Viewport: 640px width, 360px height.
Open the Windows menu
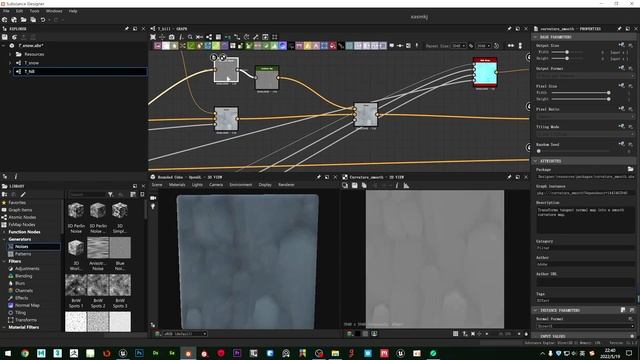pyautogui.click(x=54, y=11)
